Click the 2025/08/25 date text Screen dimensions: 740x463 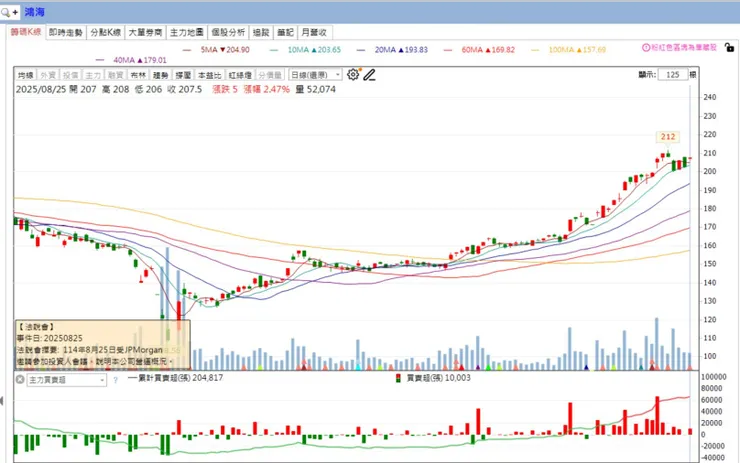click(41, 90)
